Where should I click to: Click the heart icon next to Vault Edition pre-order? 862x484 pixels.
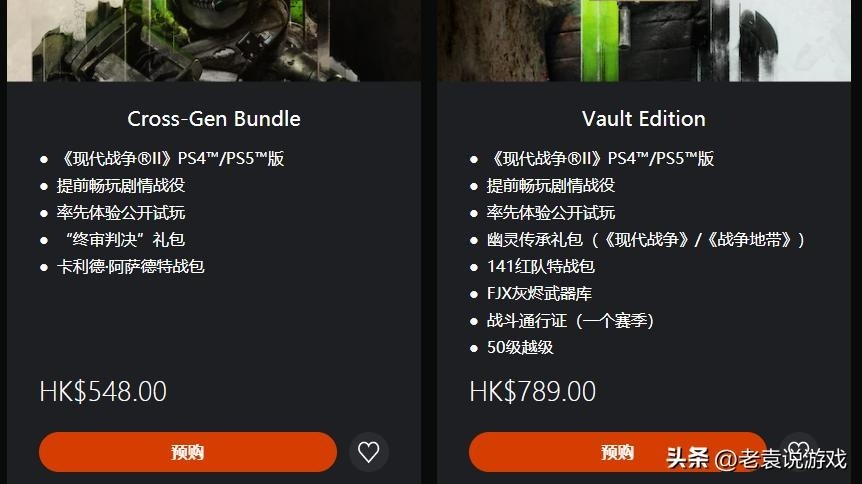click(x=799, y=451)
